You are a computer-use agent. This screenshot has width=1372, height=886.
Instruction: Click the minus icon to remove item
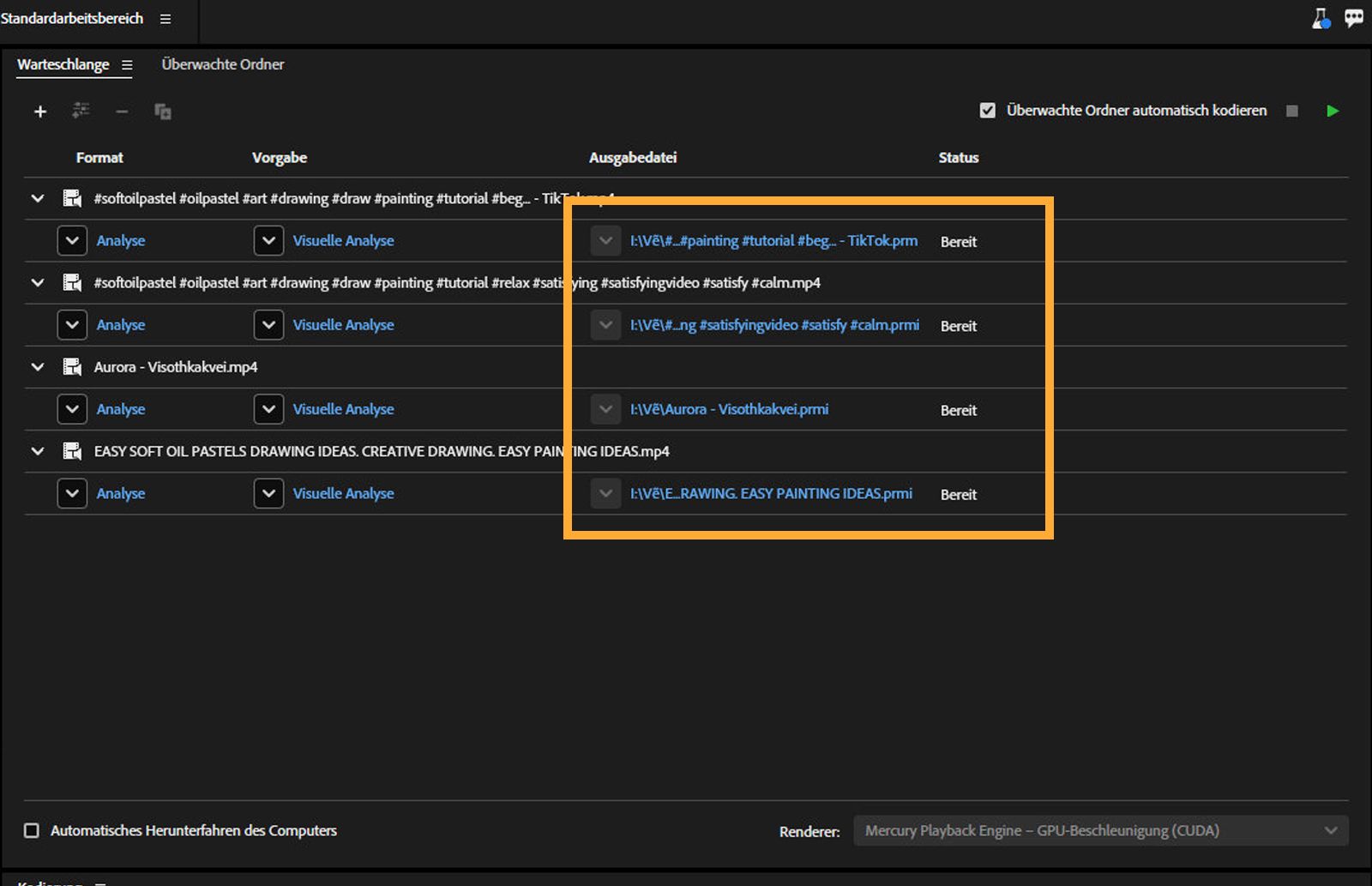click(x=122, y=112)
